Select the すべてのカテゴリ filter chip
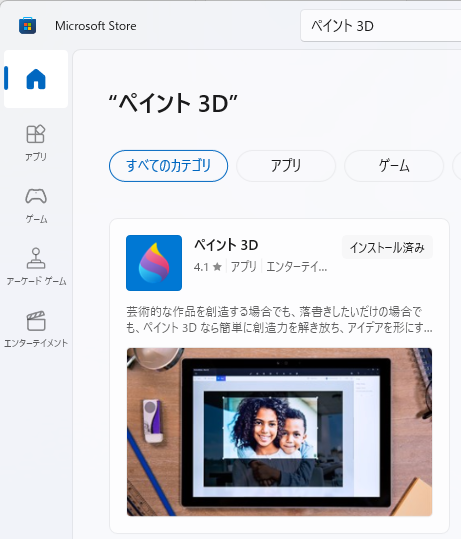The image size is (461, 539). [168, 166]
